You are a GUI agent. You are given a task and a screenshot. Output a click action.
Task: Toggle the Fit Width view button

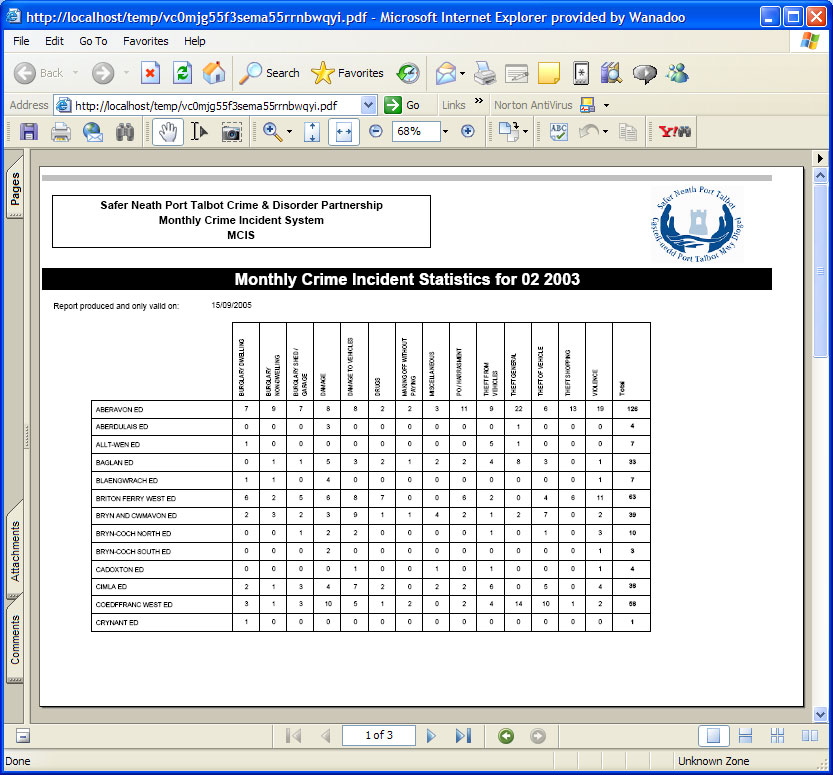343,132
